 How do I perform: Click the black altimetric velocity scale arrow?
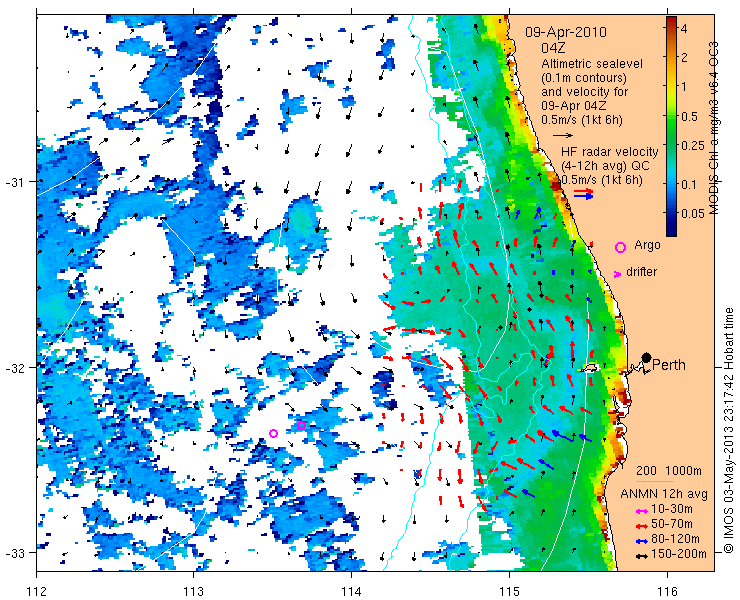click(x=563, y=135)
